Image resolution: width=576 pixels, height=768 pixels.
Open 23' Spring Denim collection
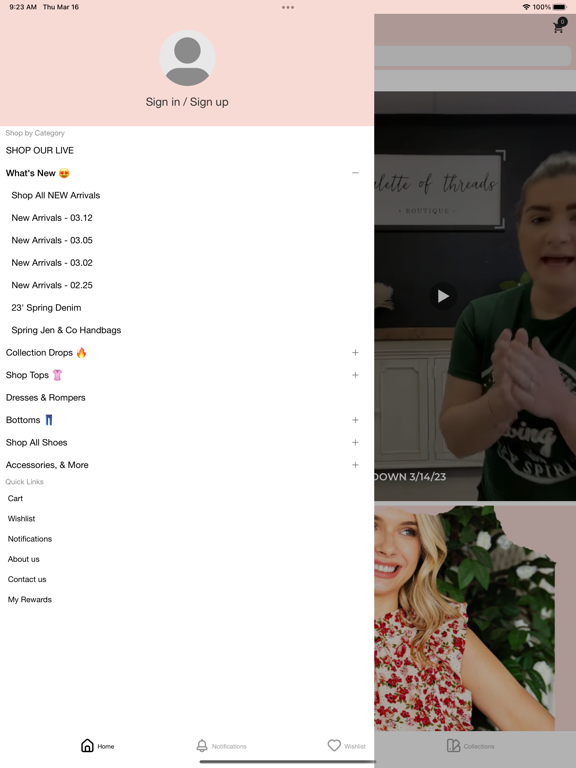pos(47,308)
